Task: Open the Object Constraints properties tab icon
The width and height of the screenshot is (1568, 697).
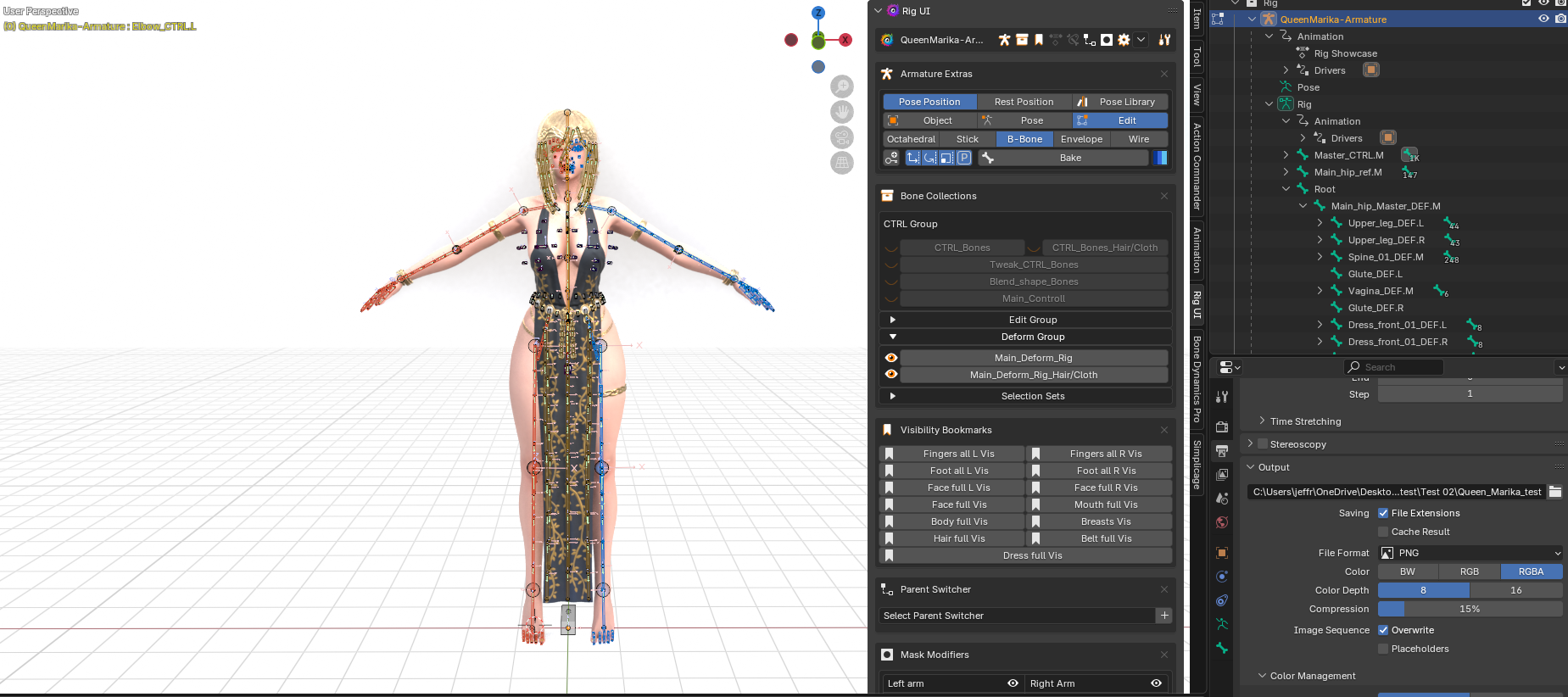Action: coord(1222,600)
